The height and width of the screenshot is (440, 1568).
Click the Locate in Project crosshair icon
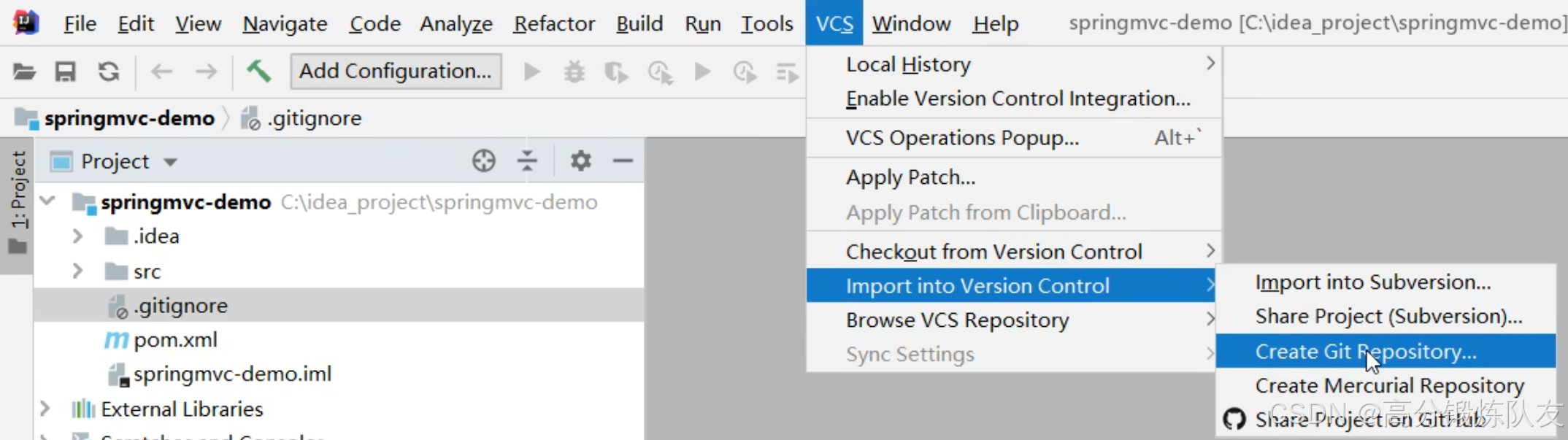483,161
